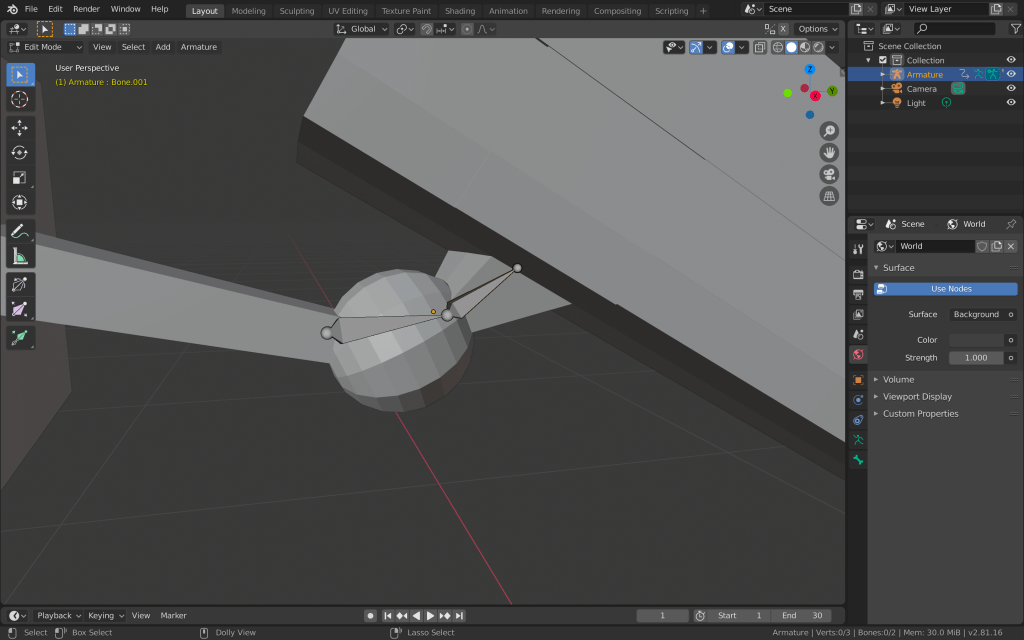Toggle visibility of the Light object

(x=1011, y=102)
